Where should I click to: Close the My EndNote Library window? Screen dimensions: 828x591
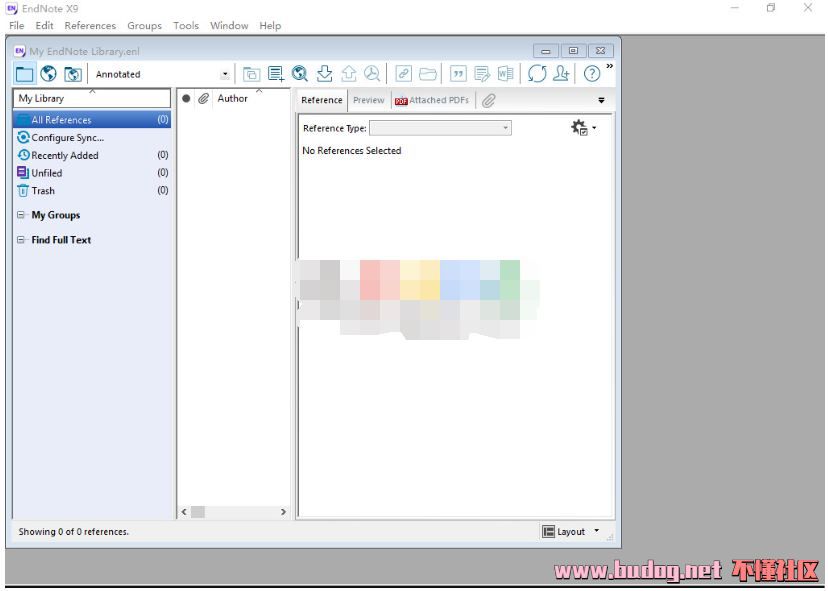click(x=600, y=51)
